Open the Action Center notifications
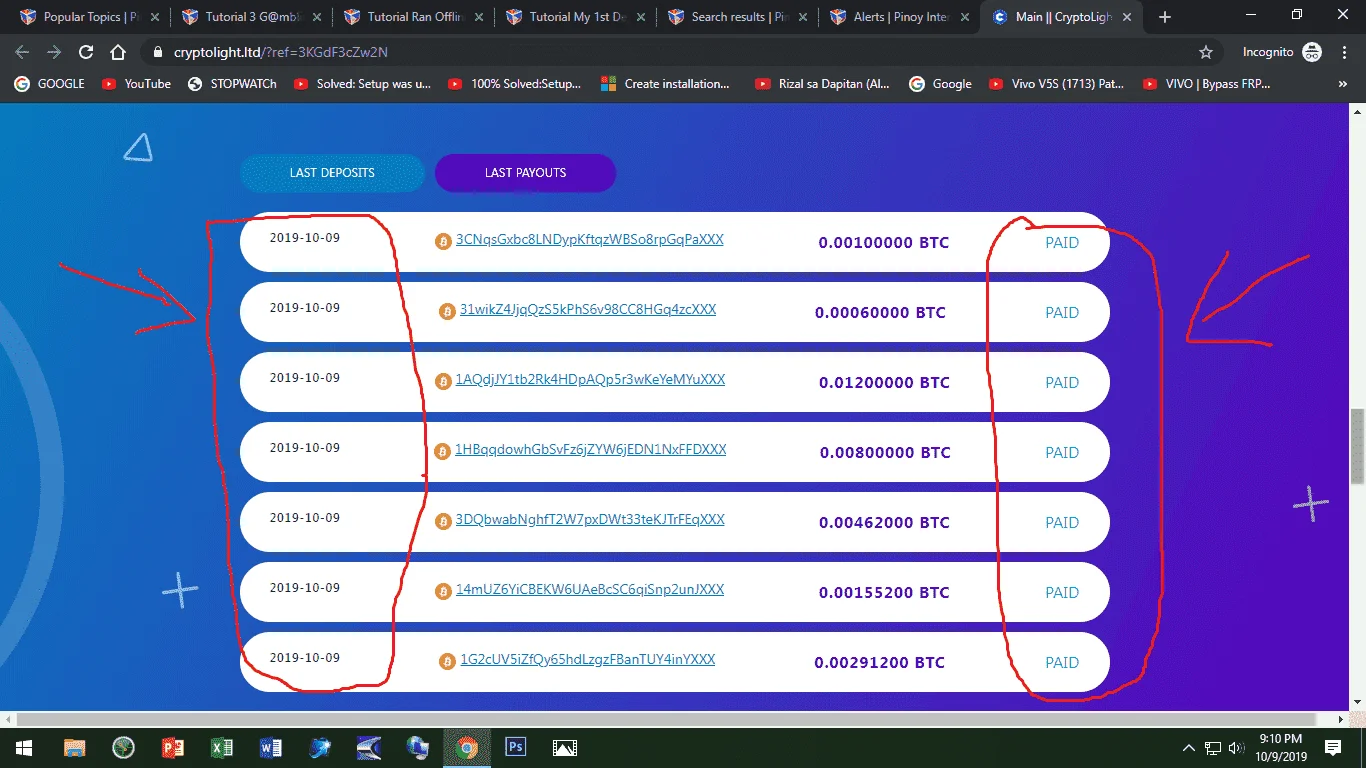 coord(1333,747)
